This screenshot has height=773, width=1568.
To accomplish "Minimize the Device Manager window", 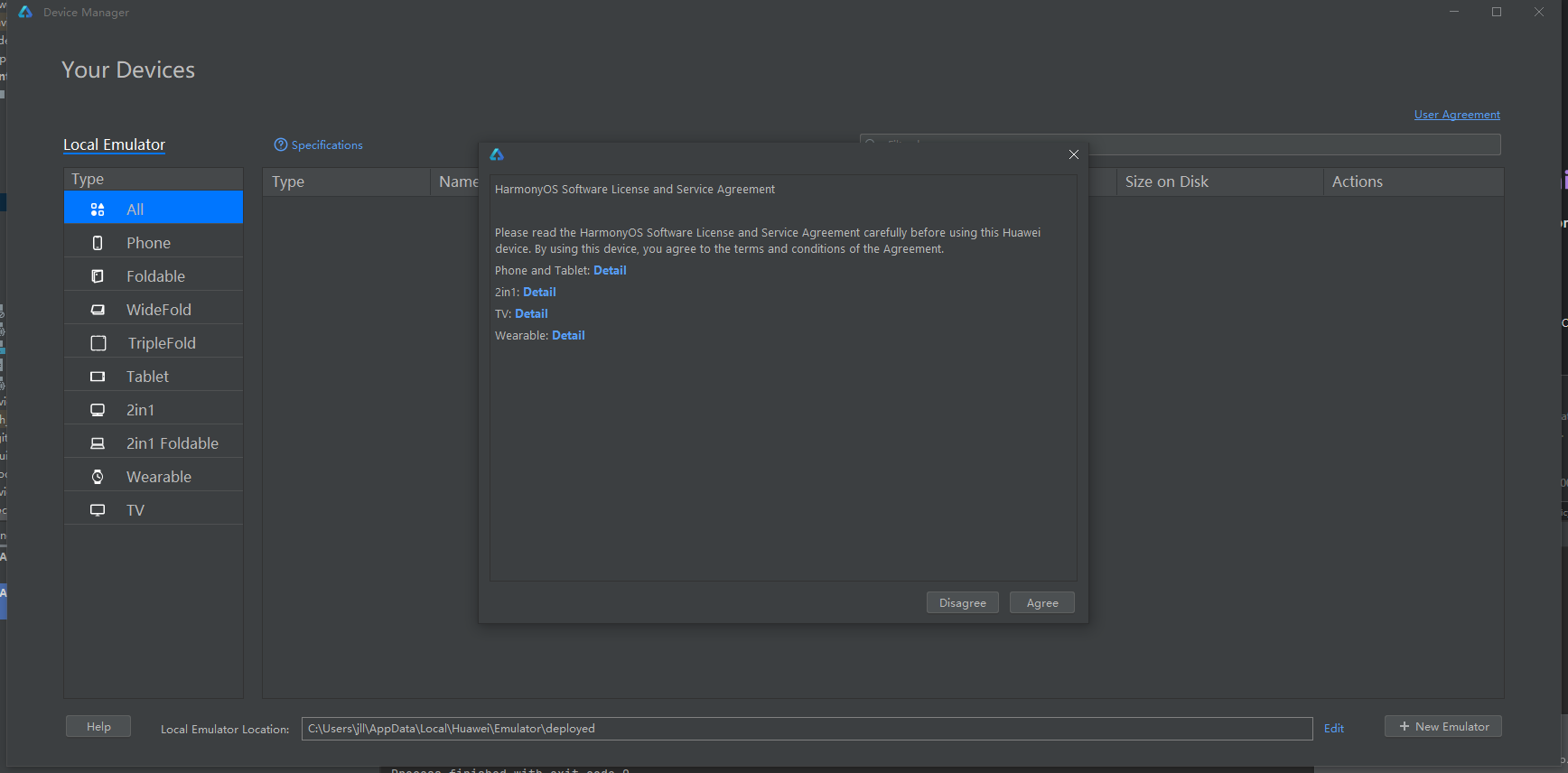I will [1454, 12].
